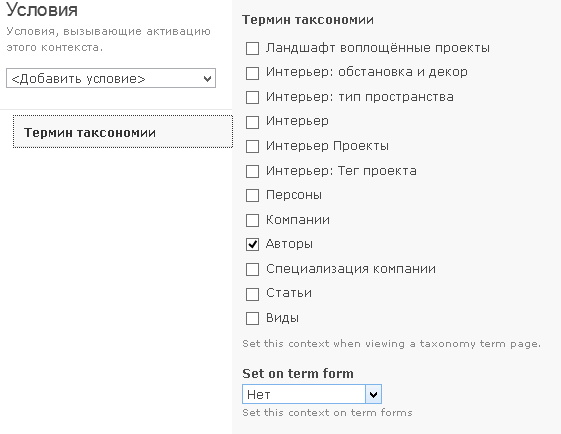
Task: Check Специализация компании checkbox
Action: [252, 269]
